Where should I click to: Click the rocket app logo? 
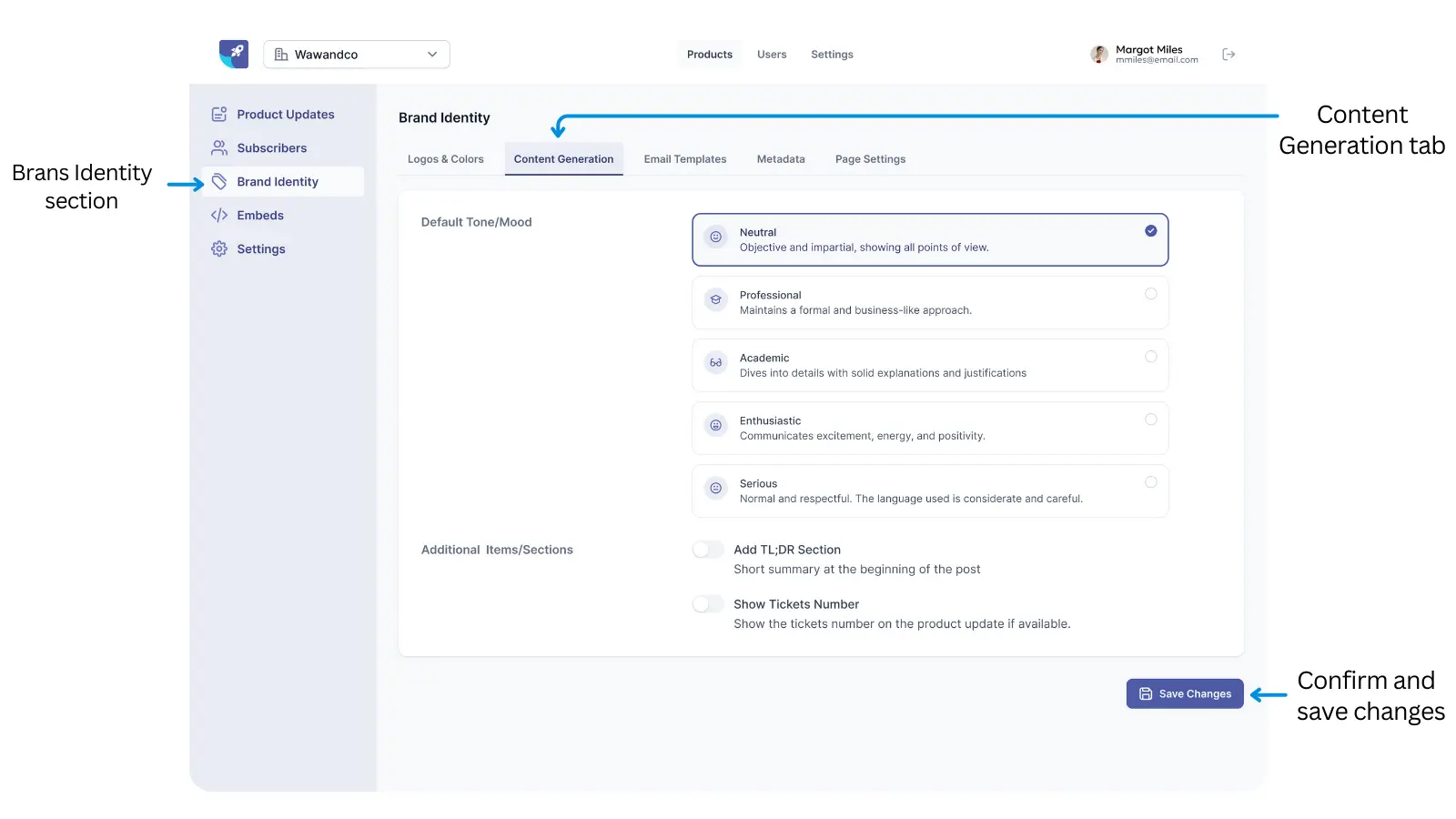[234, 54]
